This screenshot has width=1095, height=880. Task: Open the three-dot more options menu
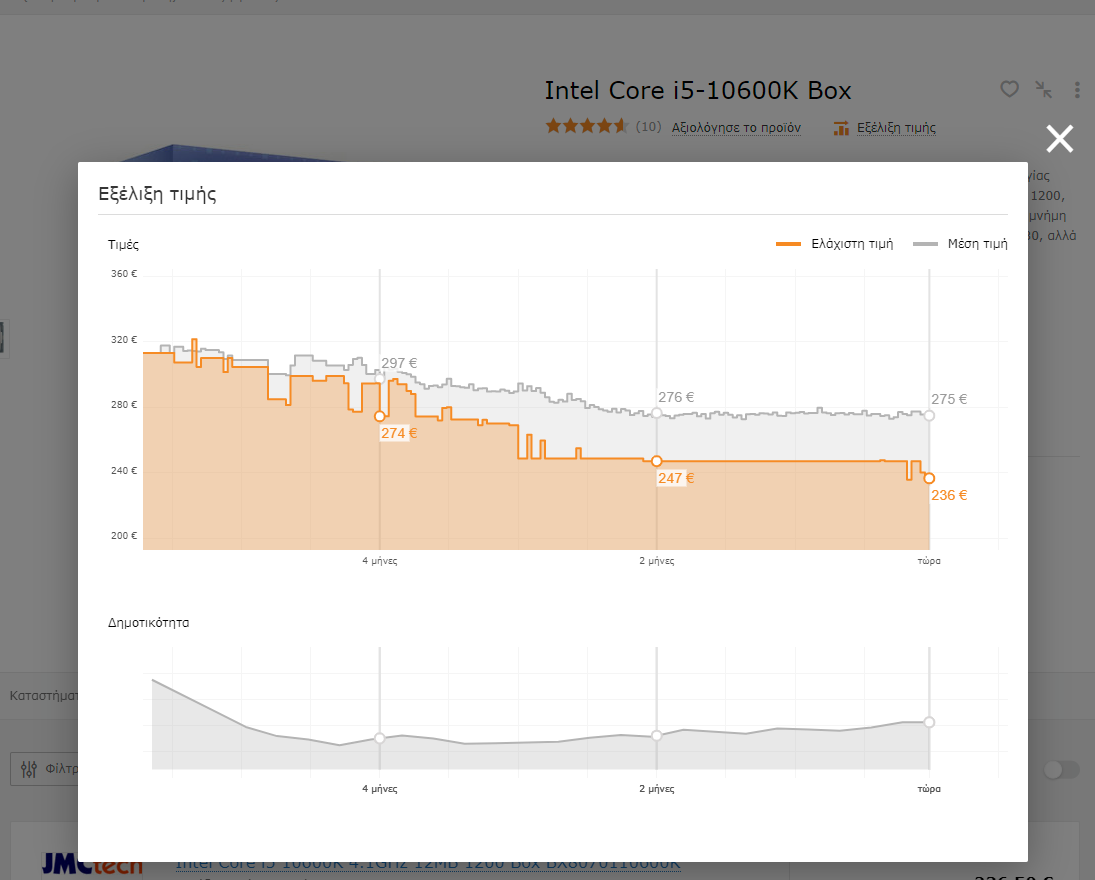click(1077, 89)
